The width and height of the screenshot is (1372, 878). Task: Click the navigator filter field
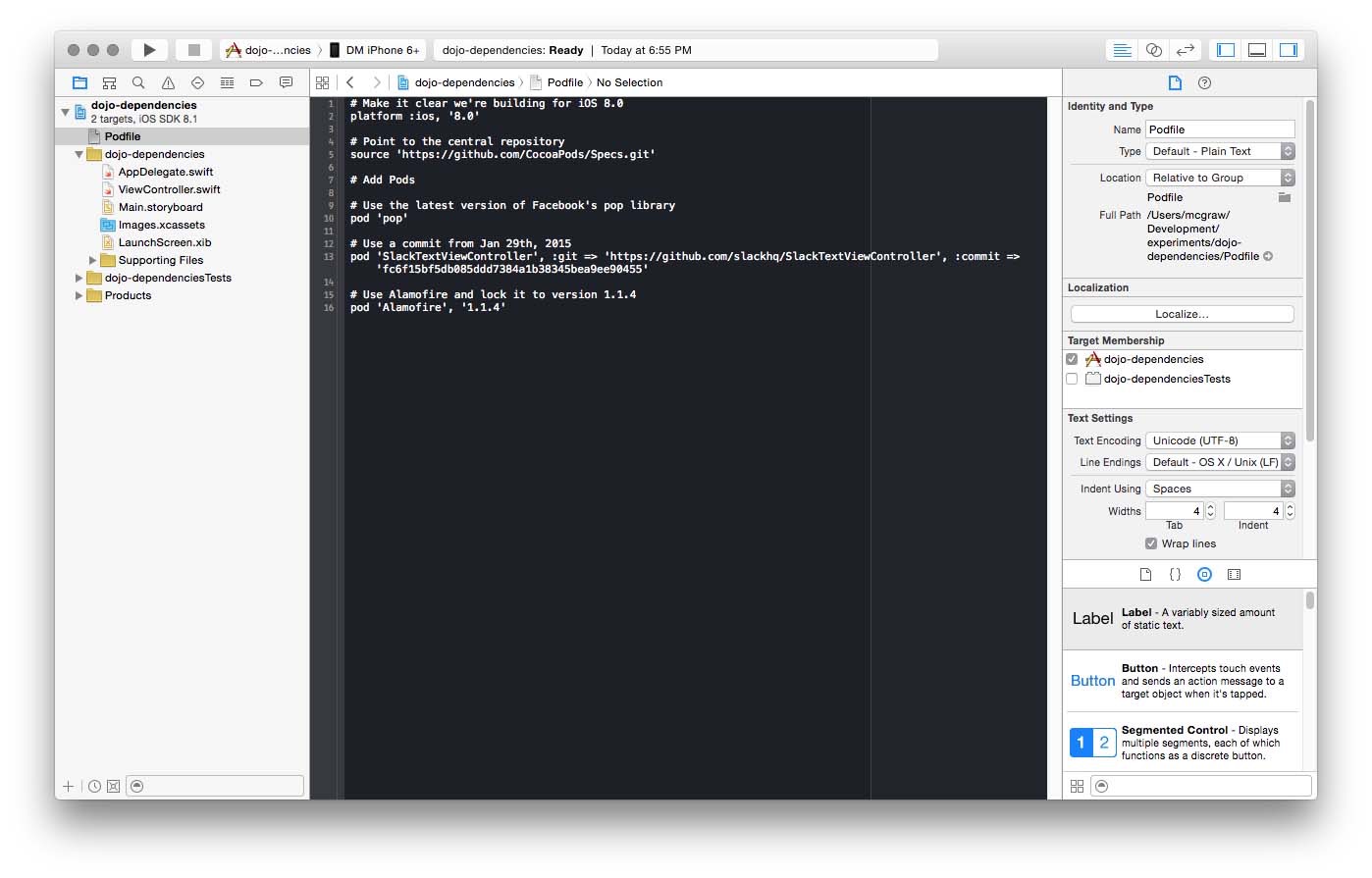[215, 786]
